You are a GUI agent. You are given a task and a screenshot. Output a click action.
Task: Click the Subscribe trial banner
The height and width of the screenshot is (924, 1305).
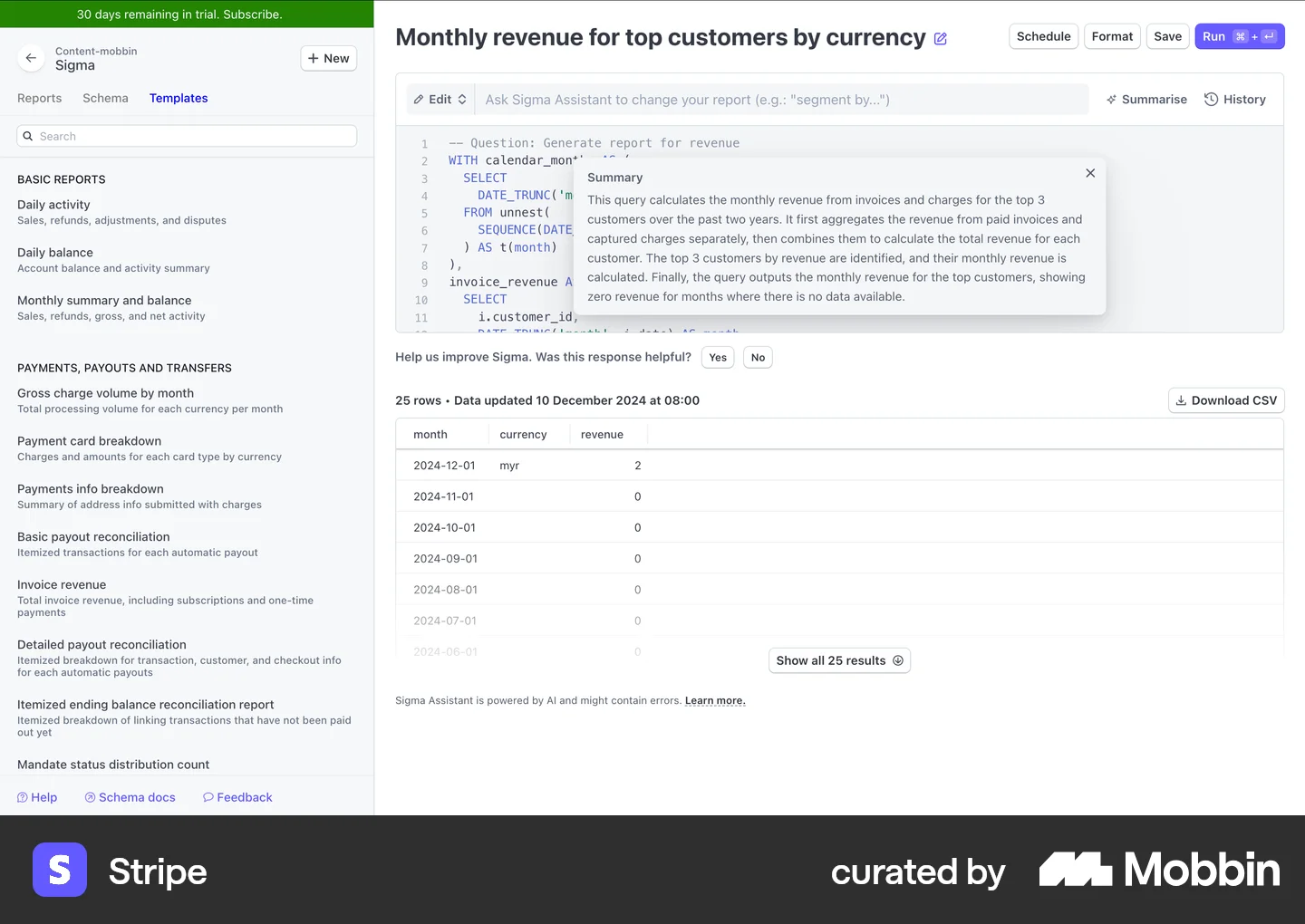[x=187, y=14]
